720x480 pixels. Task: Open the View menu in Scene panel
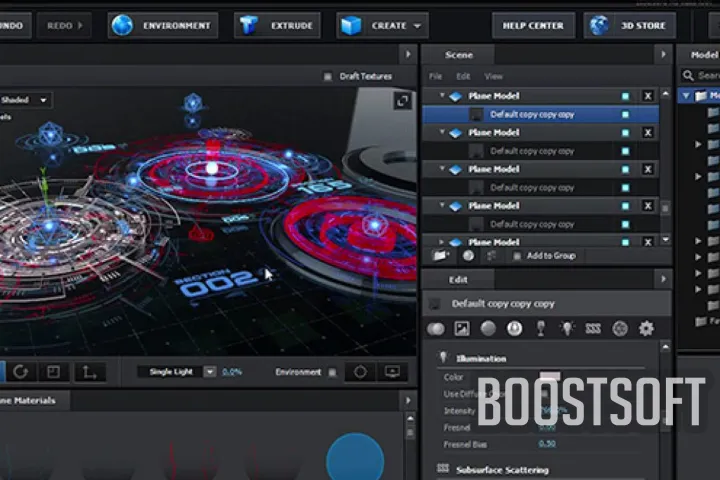[x=493, y=76]
